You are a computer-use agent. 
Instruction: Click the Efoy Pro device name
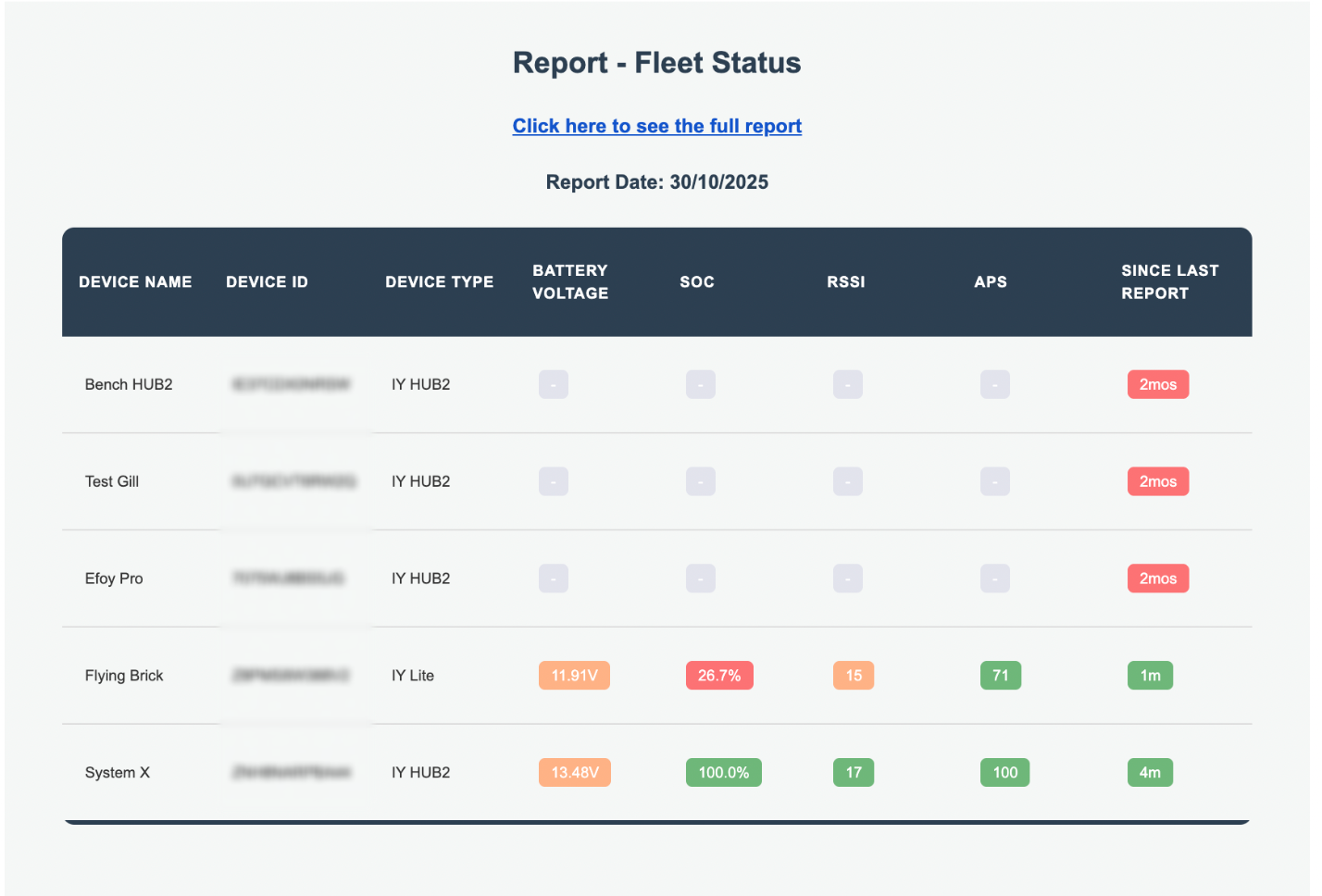tap(114, 579)
